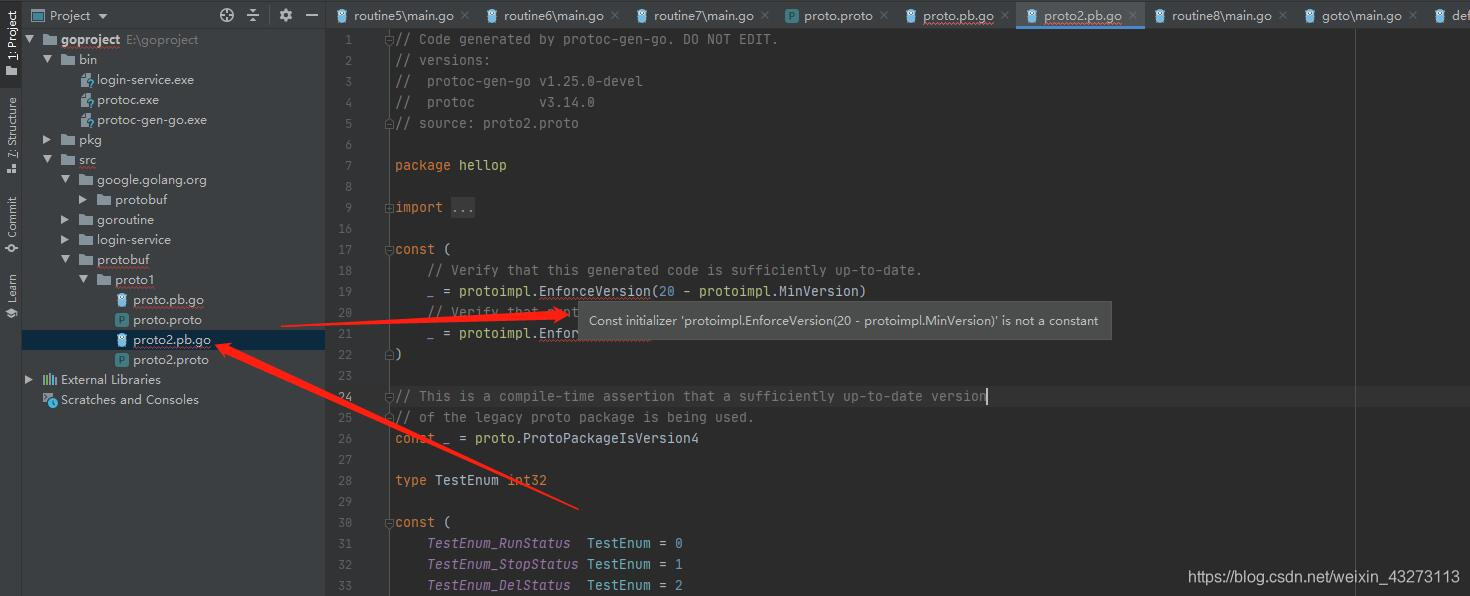Close the proto.proto tab
This screenshot has height=596, width=1470.
(x=884, y=16)
